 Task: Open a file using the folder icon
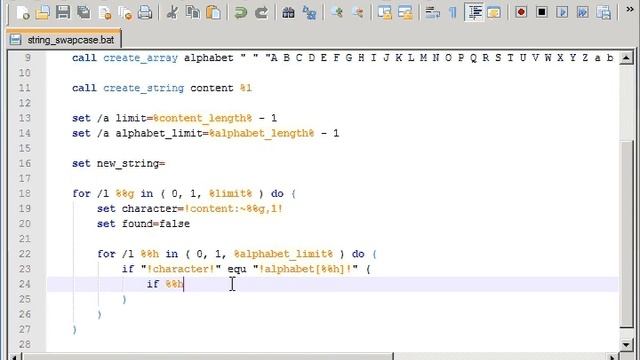[42, 13]
